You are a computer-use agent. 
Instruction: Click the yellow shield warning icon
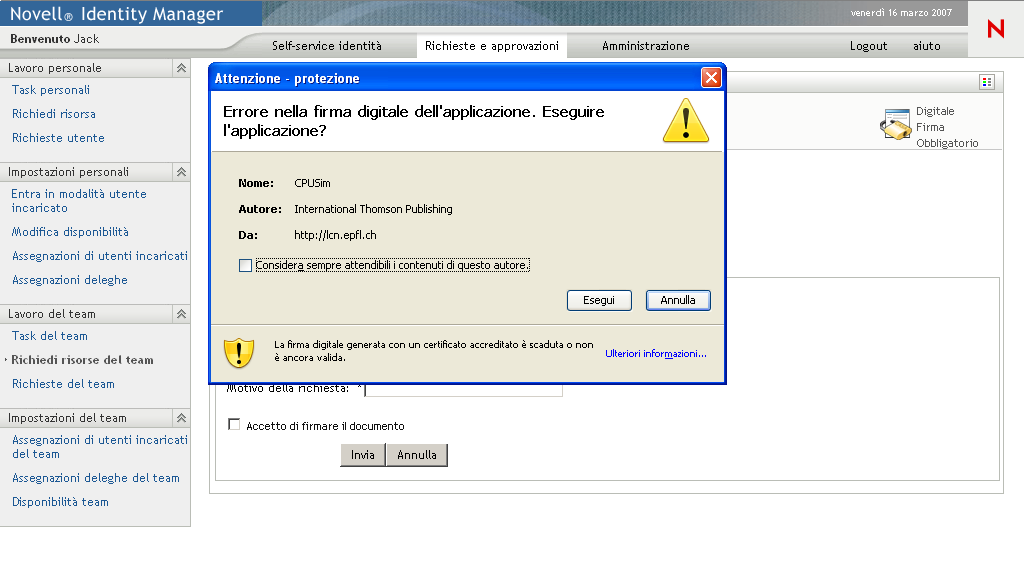coord(239,353)
